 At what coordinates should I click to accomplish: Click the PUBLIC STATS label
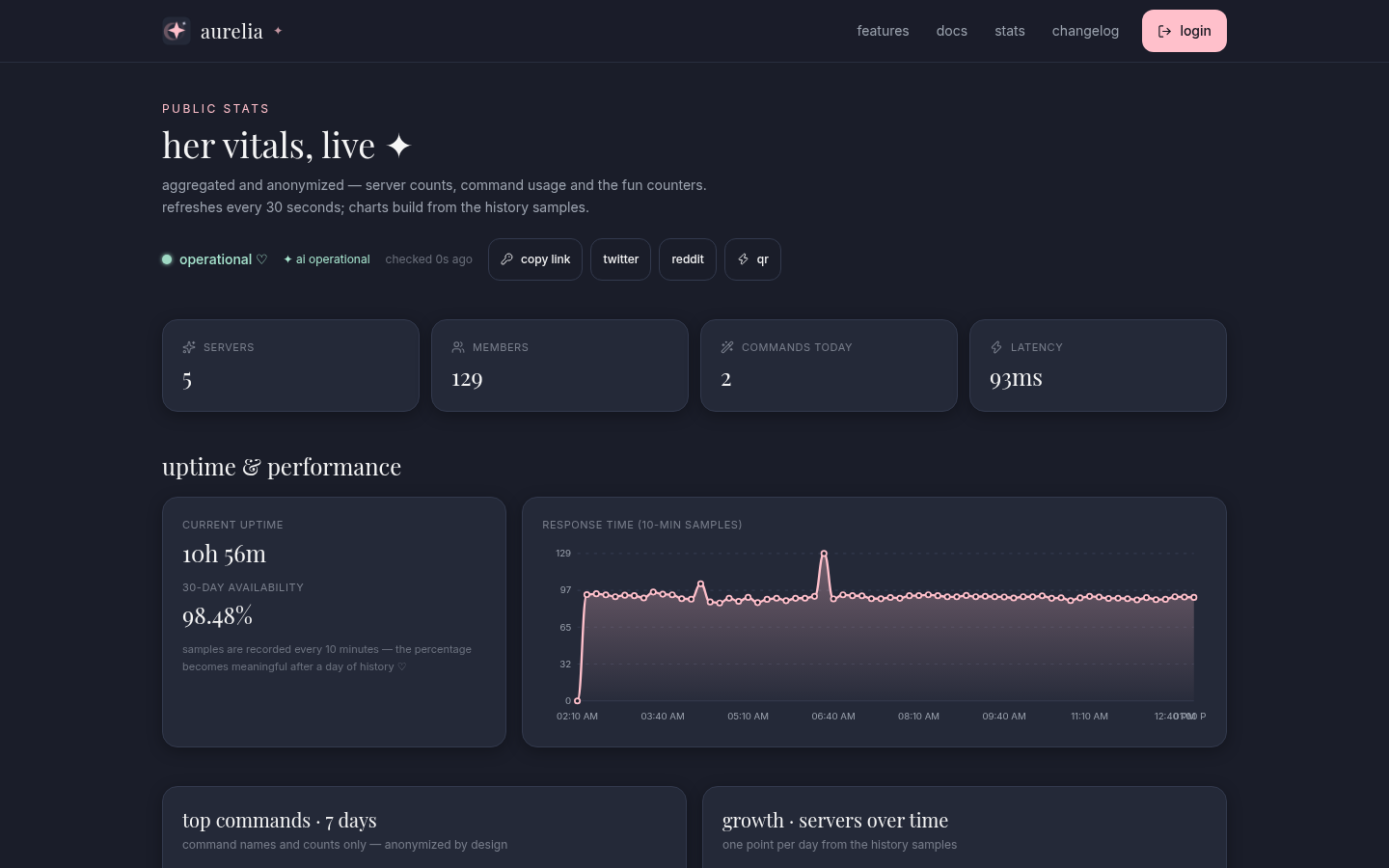[x=216, y=109]
